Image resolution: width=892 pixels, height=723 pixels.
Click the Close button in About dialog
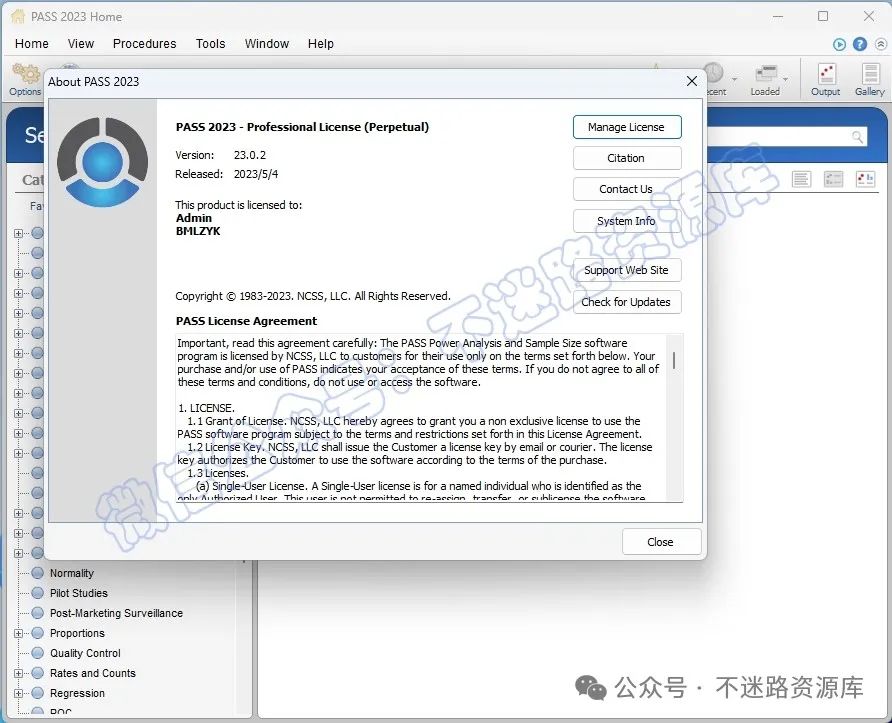(x=661, y=542)
